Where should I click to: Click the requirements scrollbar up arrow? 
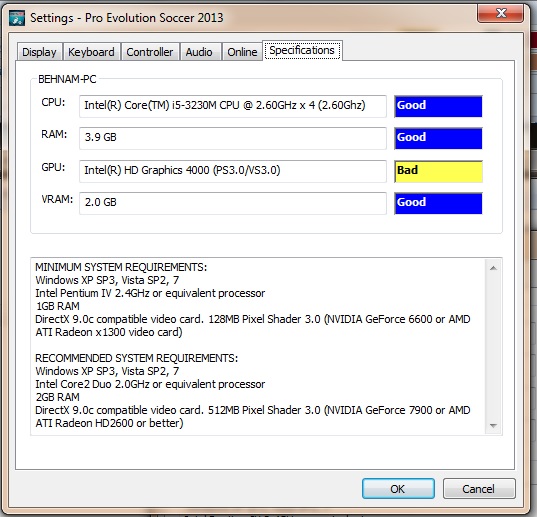(494, 268)
